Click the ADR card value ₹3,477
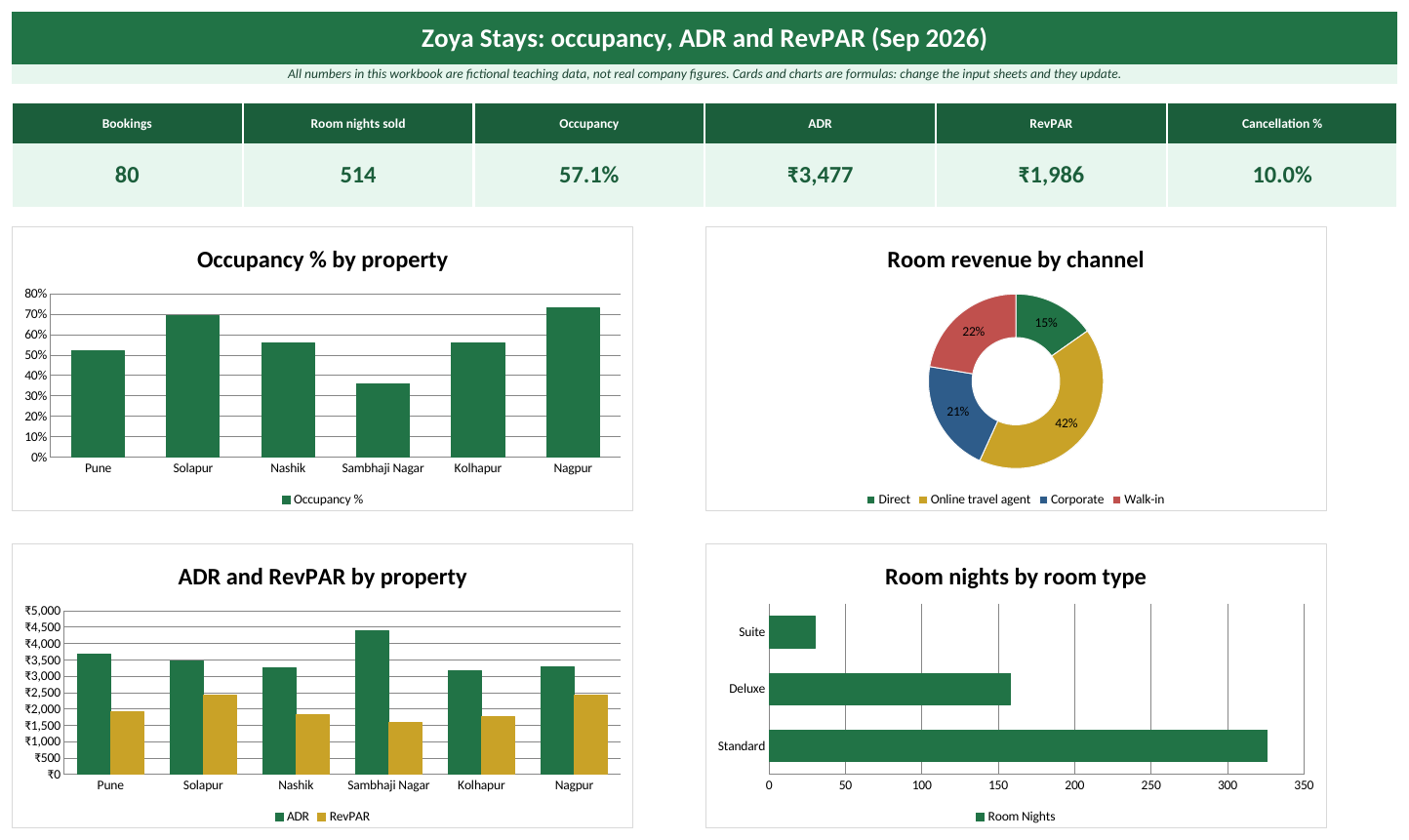The image size is (1409, 840). (x=820, y=175)
